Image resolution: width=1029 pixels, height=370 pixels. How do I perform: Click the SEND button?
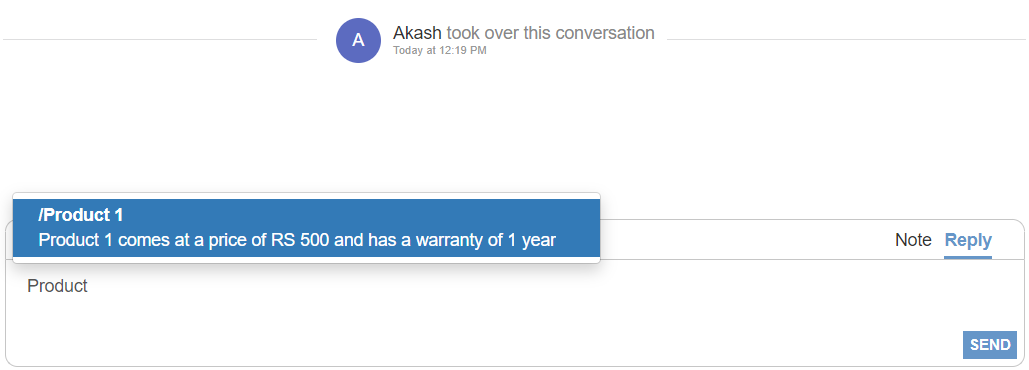tap(990, 345)
